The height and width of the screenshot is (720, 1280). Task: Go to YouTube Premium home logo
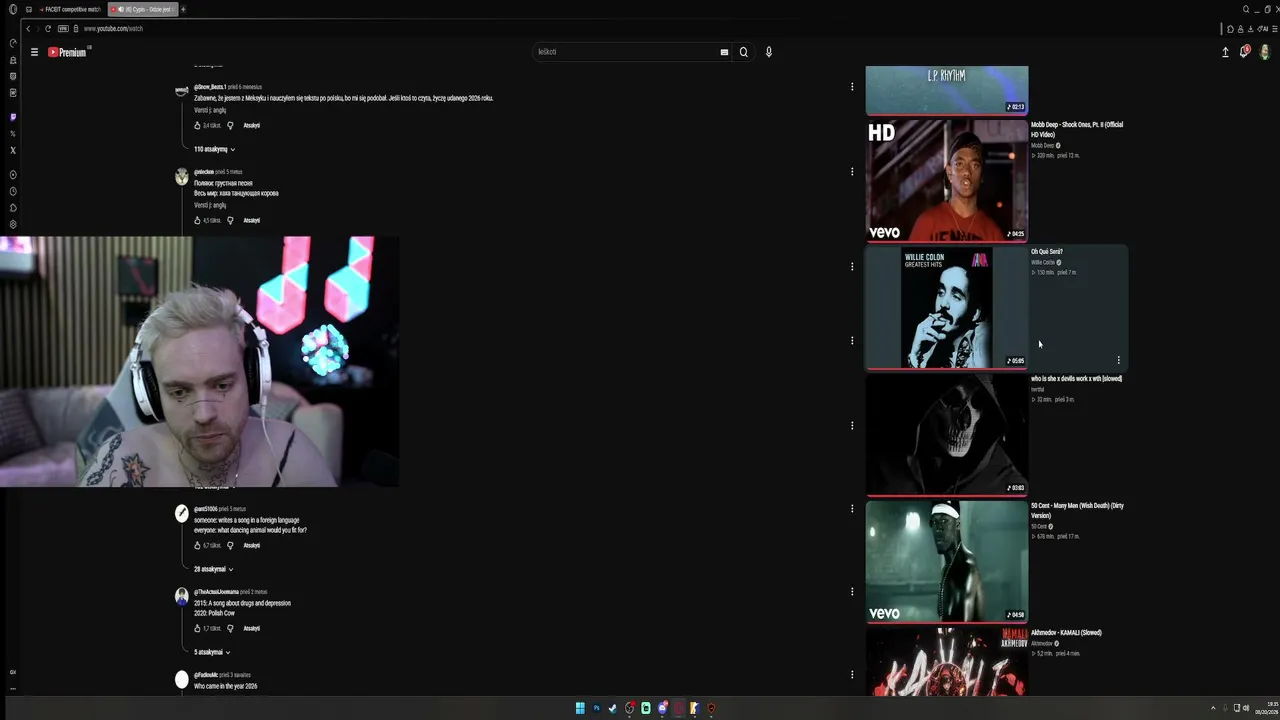tap(68, 52)
